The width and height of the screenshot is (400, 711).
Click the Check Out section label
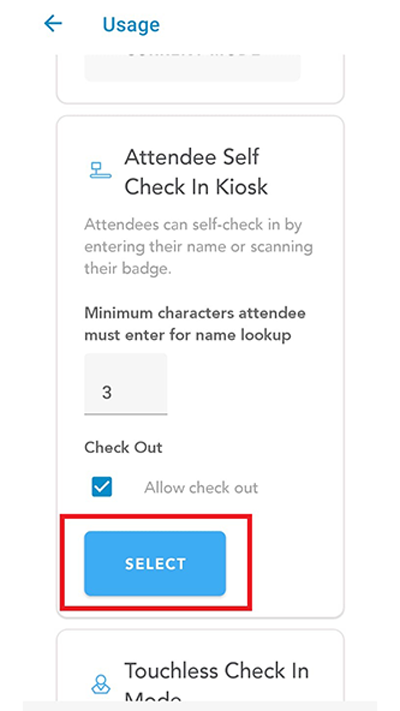pyautogui.click(x=123, y=448)
